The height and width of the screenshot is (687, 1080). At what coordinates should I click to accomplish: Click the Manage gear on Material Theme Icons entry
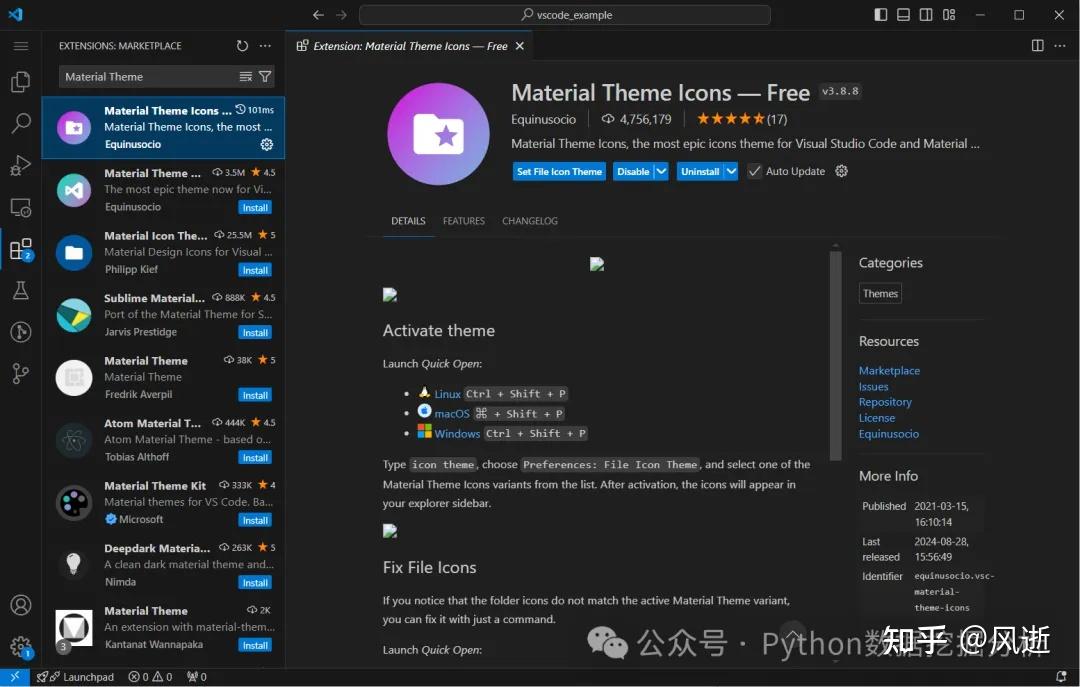click(266, 144)
